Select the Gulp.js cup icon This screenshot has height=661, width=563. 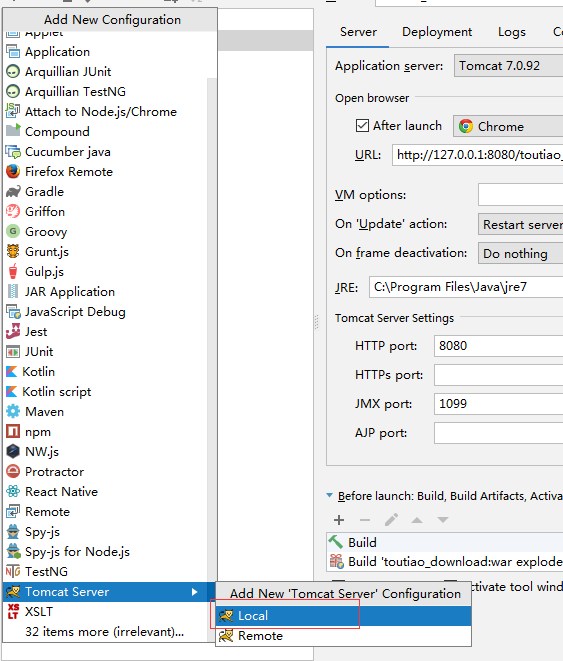pos(13,271)
